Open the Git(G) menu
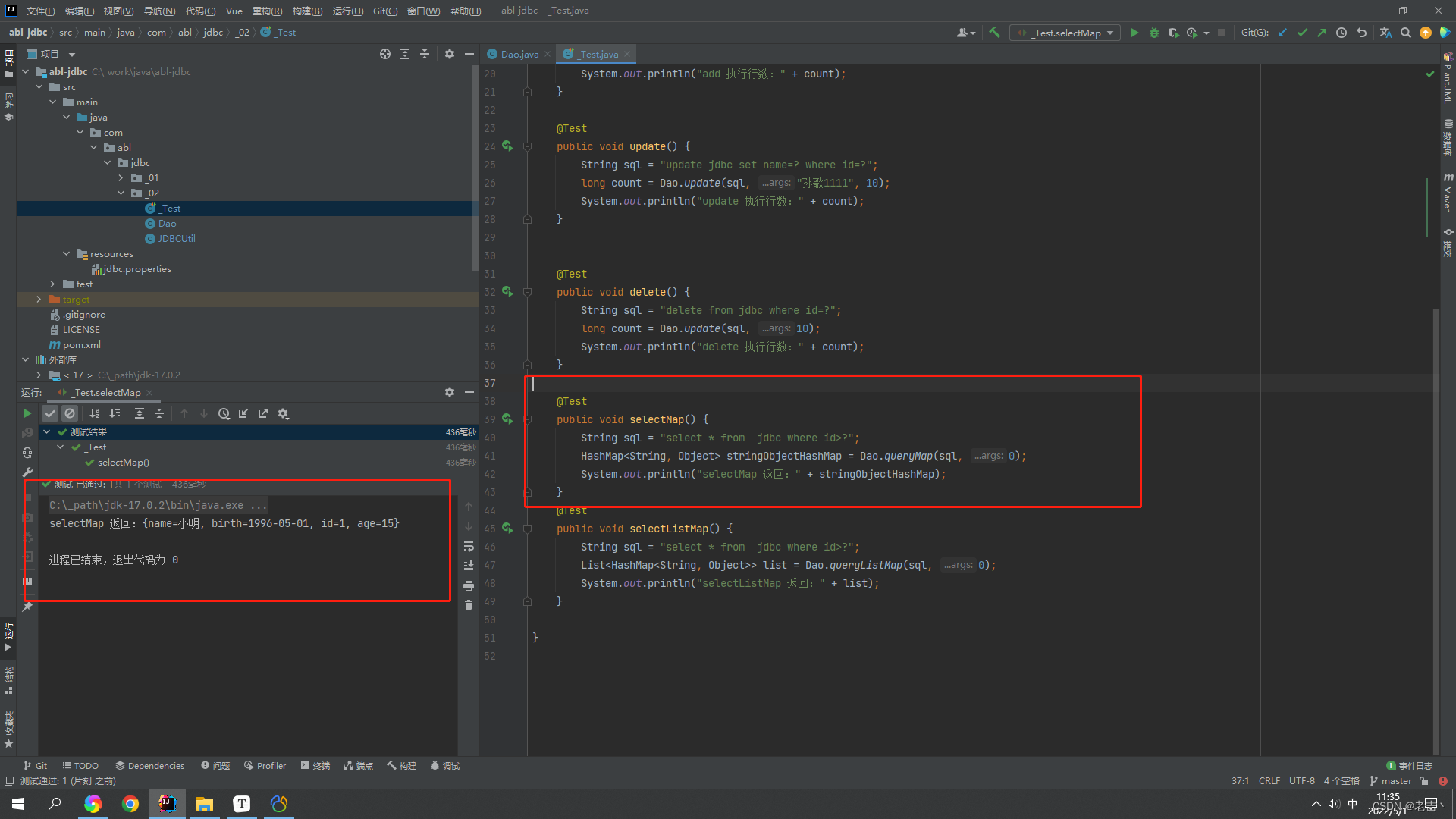Viewport: 1456px width, 819px height. pos(385,11)
